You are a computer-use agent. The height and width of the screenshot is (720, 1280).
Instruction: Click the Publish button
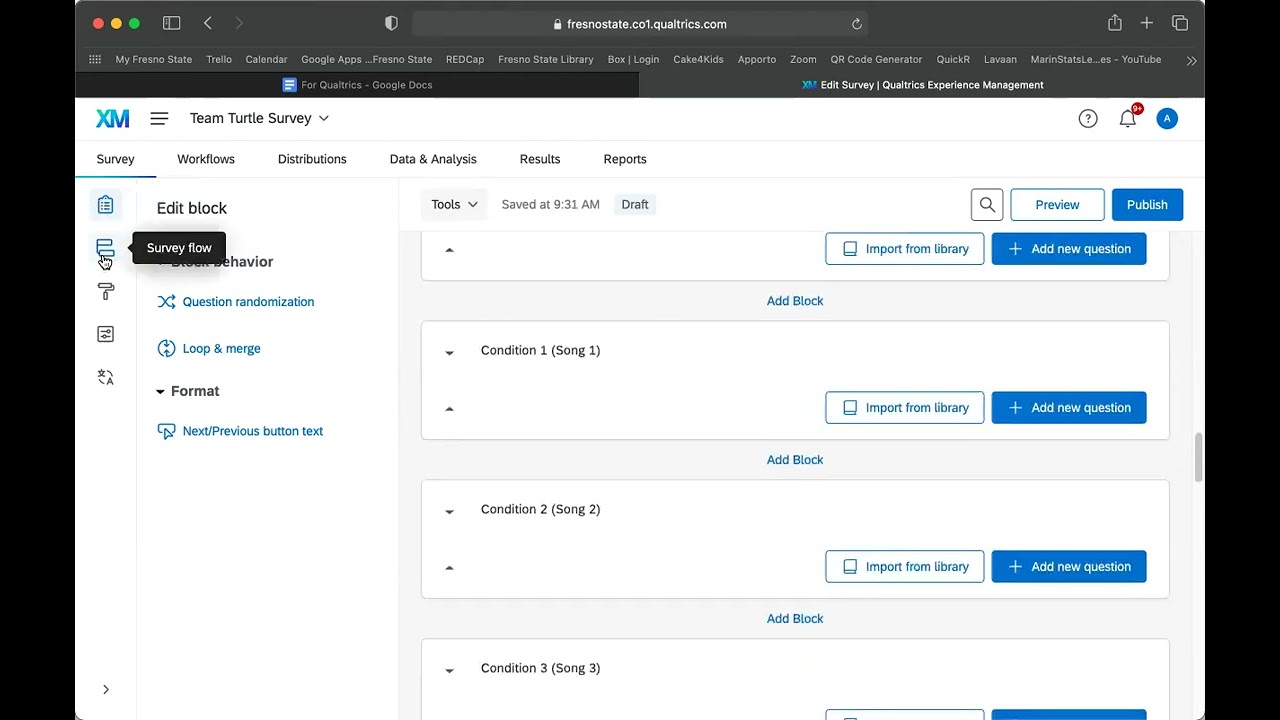(1147, 205)
